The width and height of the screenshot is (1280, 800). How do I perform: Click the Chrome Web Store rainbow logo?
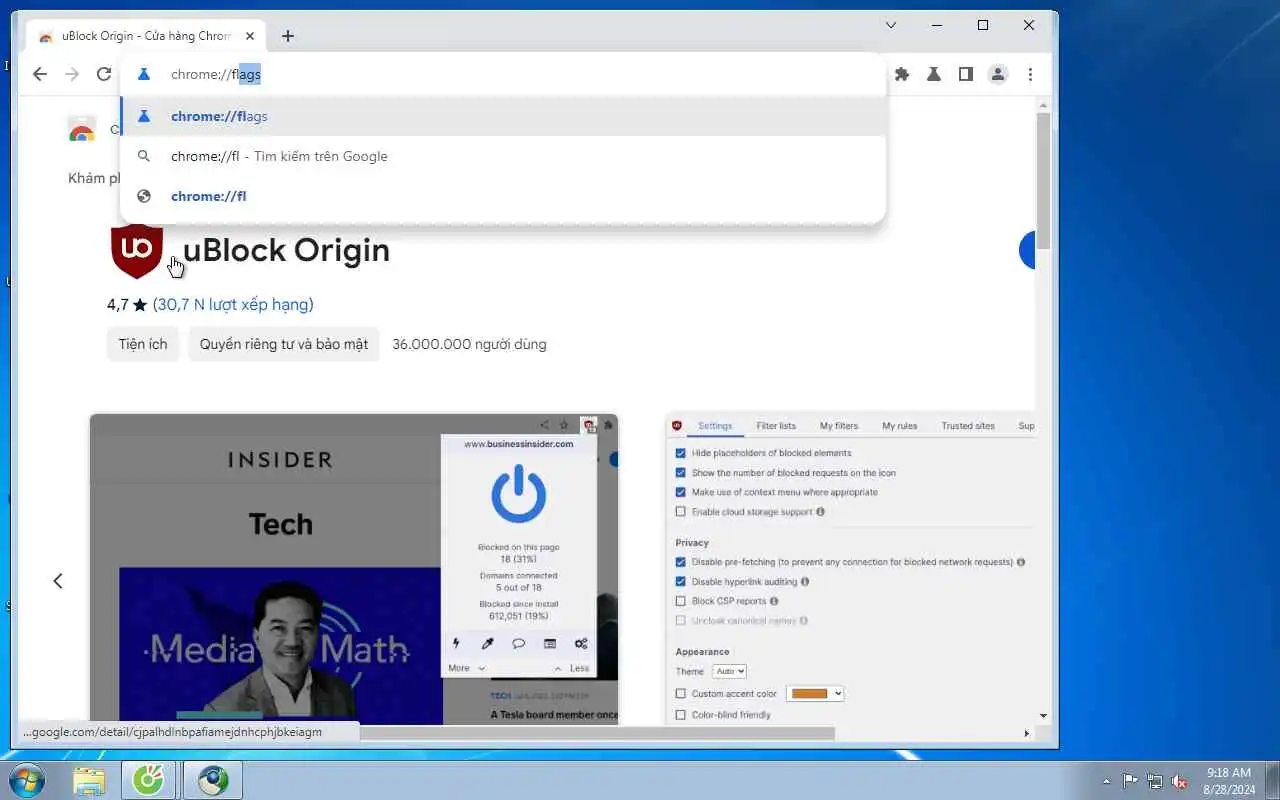point(82,130)
